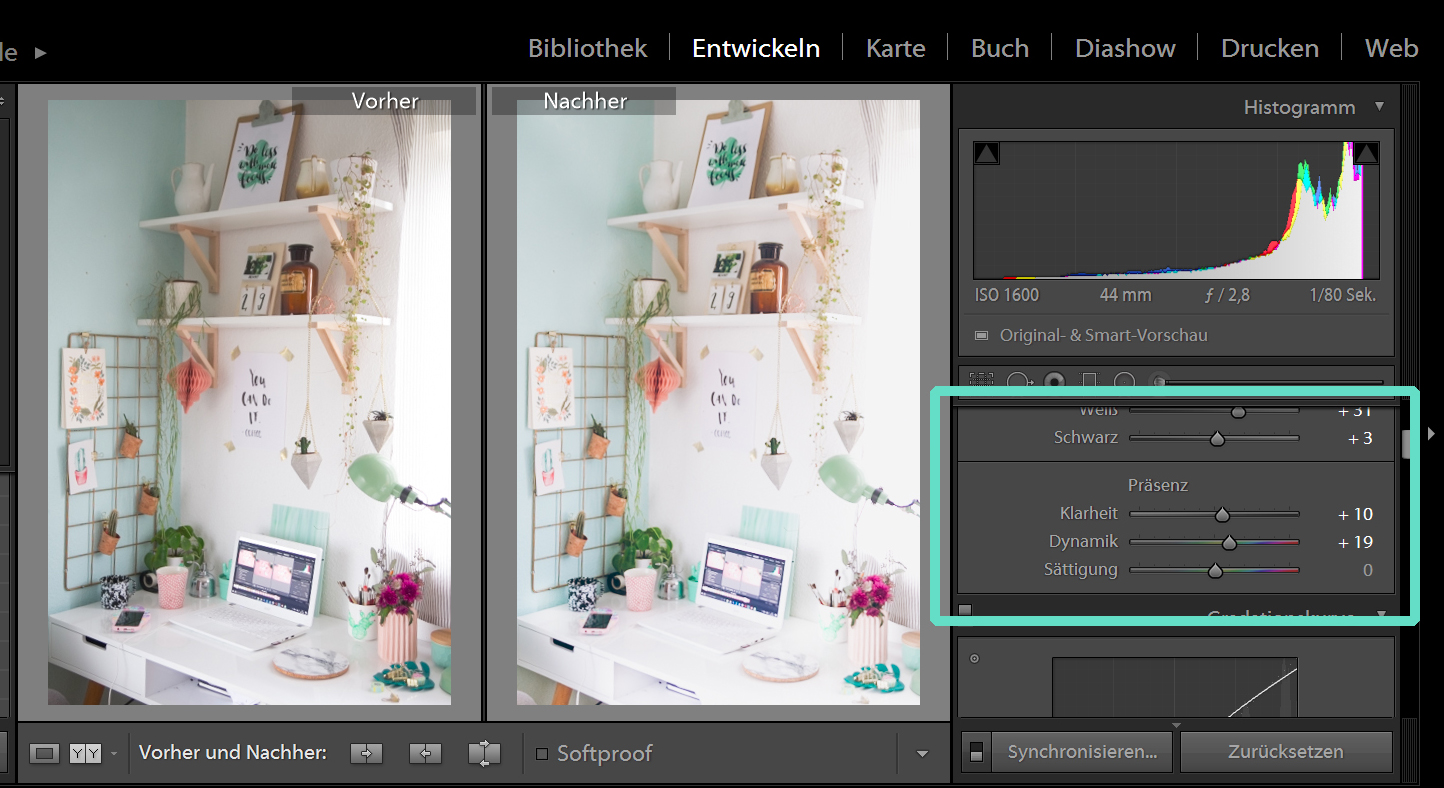Swap Vorher and Nachher settings
The height and width of the screenshot is (788, 1444).
pos(484,753)
